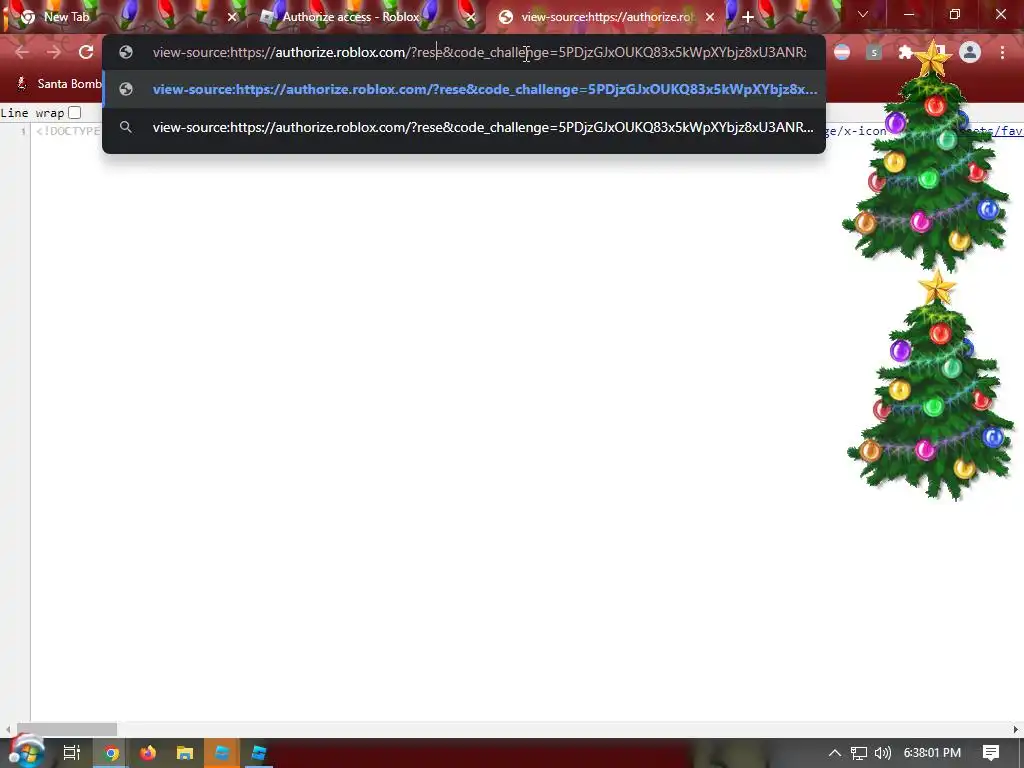Close the Authorize access - Roblox tab
Screen dimensions: 1024x768
(x=470, y=18)
